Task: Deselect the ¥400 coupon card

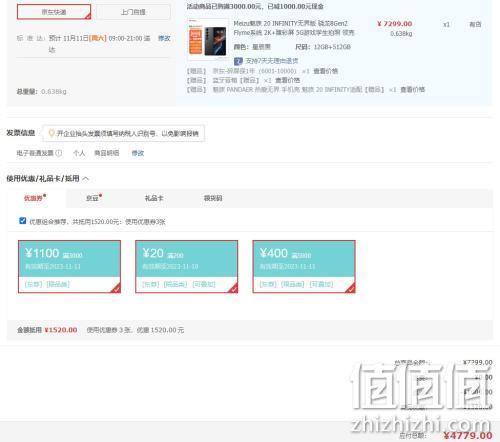Action: [304, 267]
